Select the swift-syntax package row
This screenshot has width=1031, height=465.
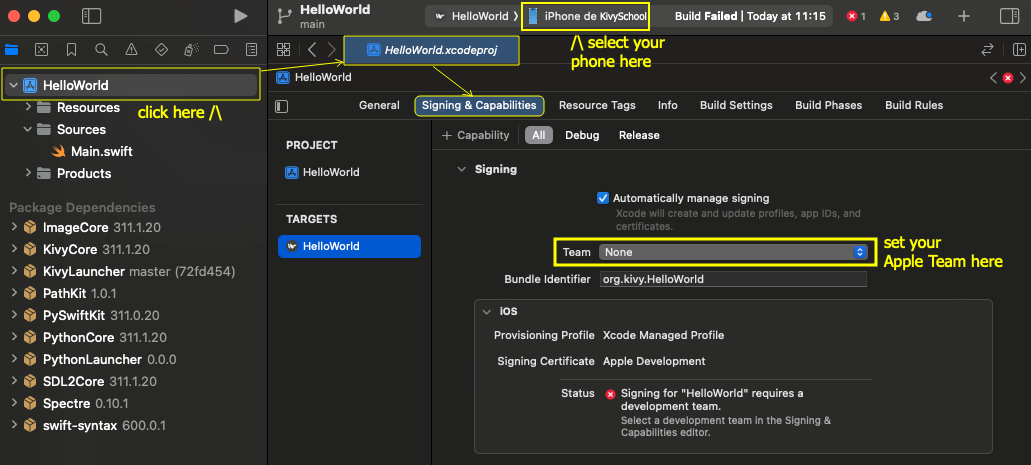pyautogui.click(x=132, y=426)
